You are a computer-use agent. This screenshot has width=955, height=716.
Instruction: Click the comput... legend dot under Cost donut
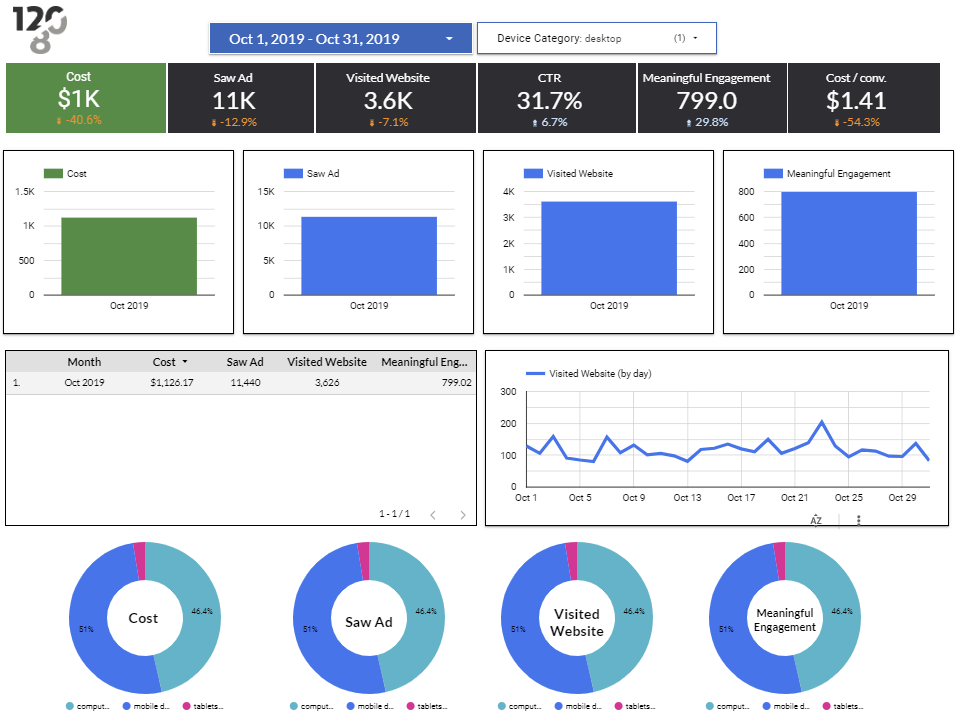click(70, 706)
